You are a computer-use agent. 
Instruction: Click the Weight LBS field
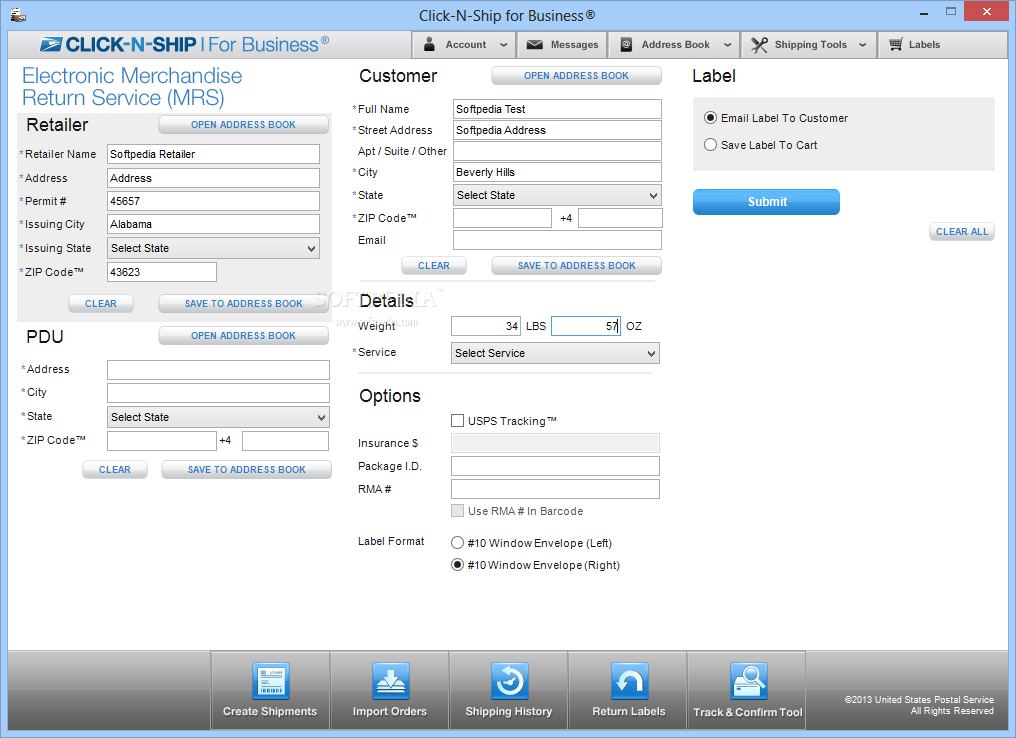click(x=486, y=326)
